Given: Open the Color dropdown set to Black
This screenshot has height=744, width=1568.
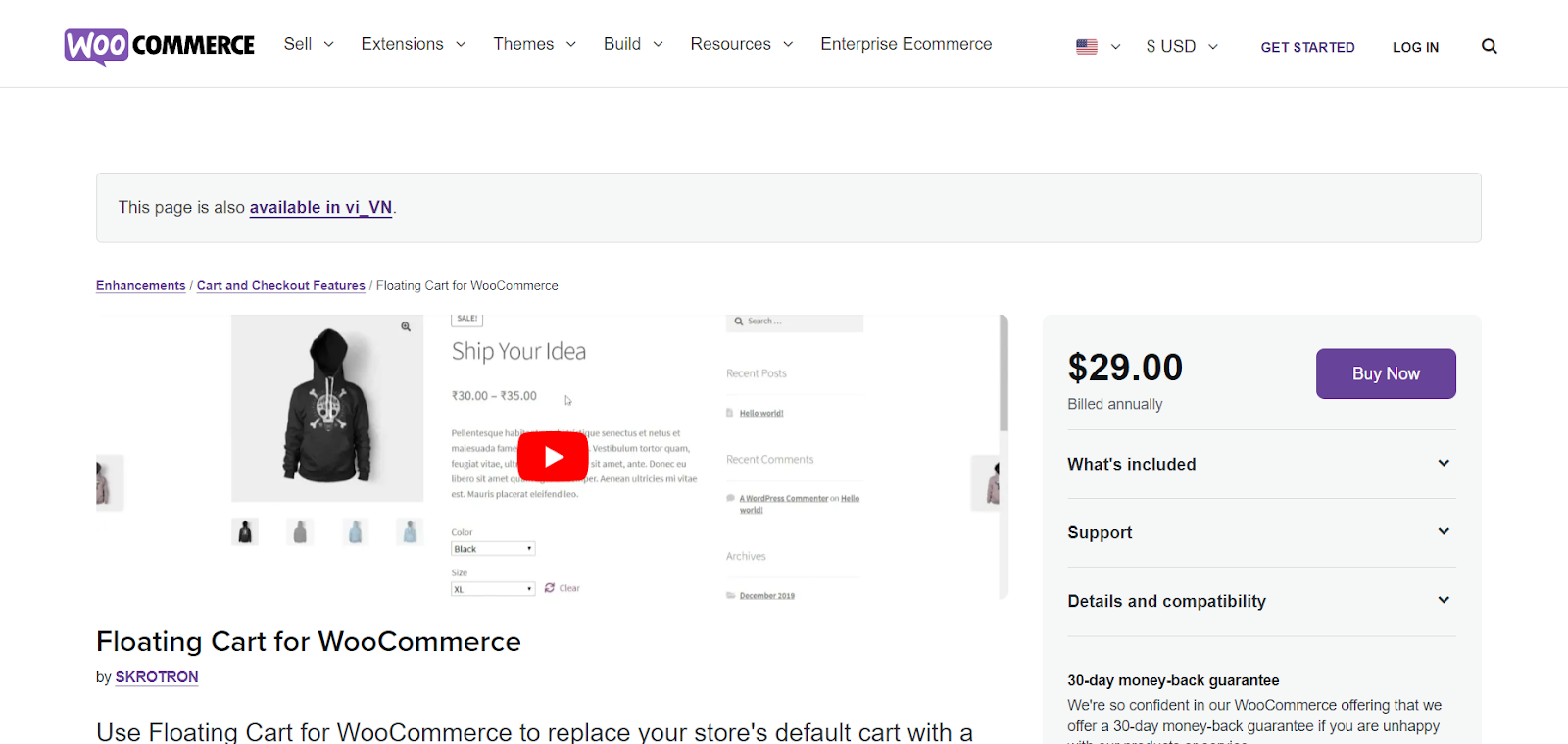Looking at the screenshot, I should 493,549.
